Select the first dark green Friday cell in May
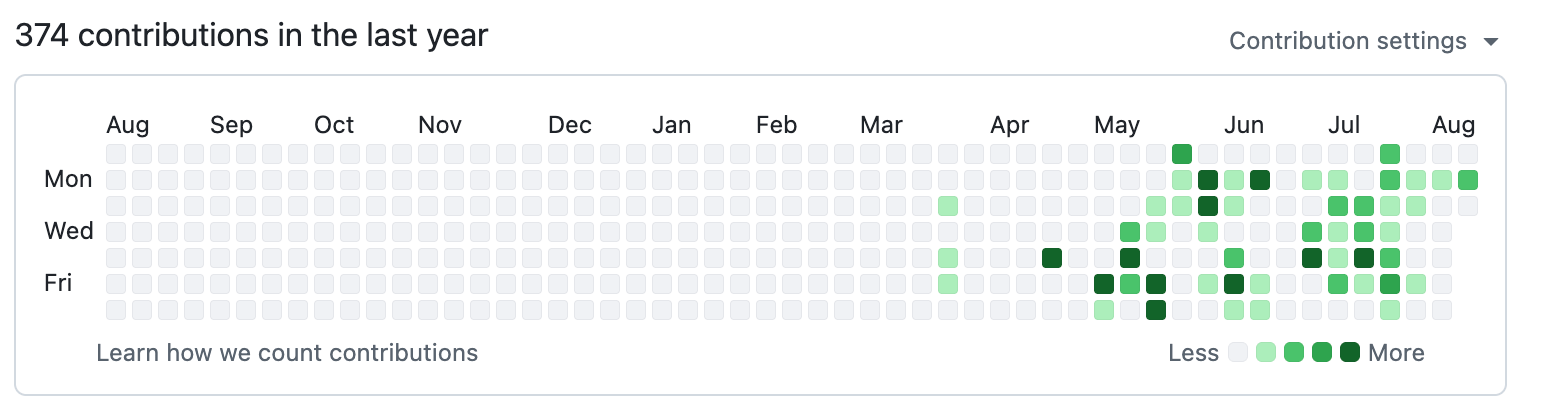 (1104, 284)
